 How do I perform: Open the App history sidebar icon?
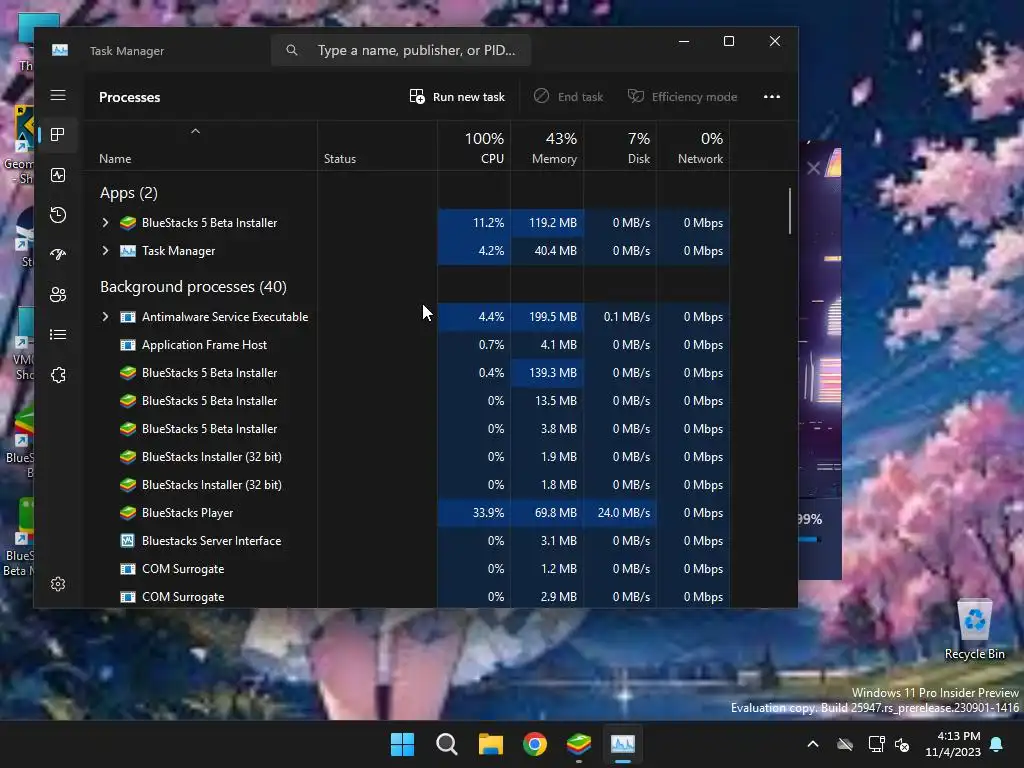(x=58, y=215)
